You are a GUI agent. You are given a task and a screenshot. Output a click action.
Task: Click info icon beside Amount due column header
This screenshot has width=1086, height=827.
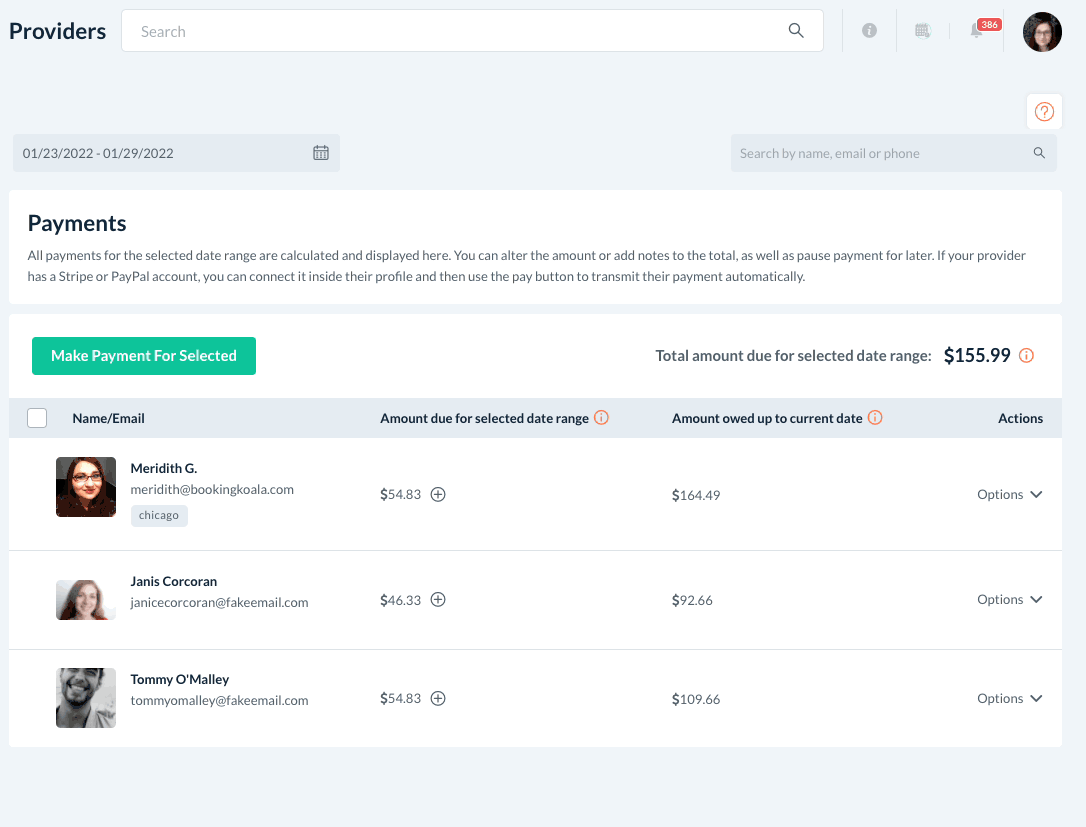pos(601,418)
